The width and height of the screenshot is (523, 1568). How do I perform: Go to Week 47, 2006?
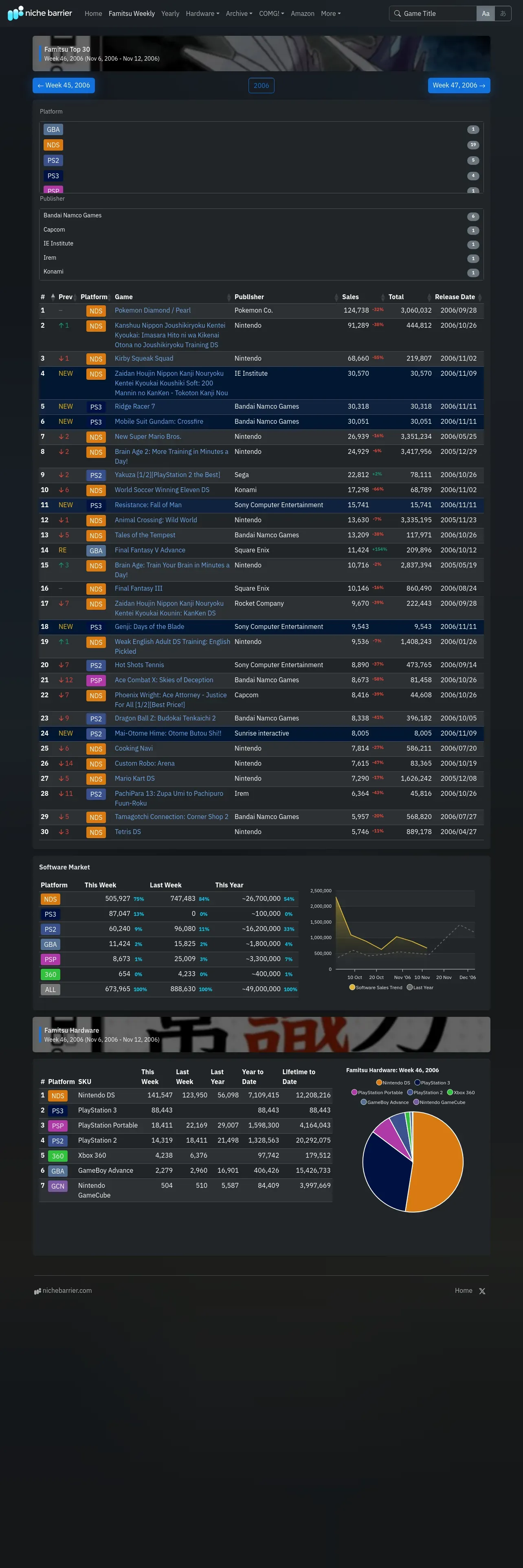click(x=459, y=85)
